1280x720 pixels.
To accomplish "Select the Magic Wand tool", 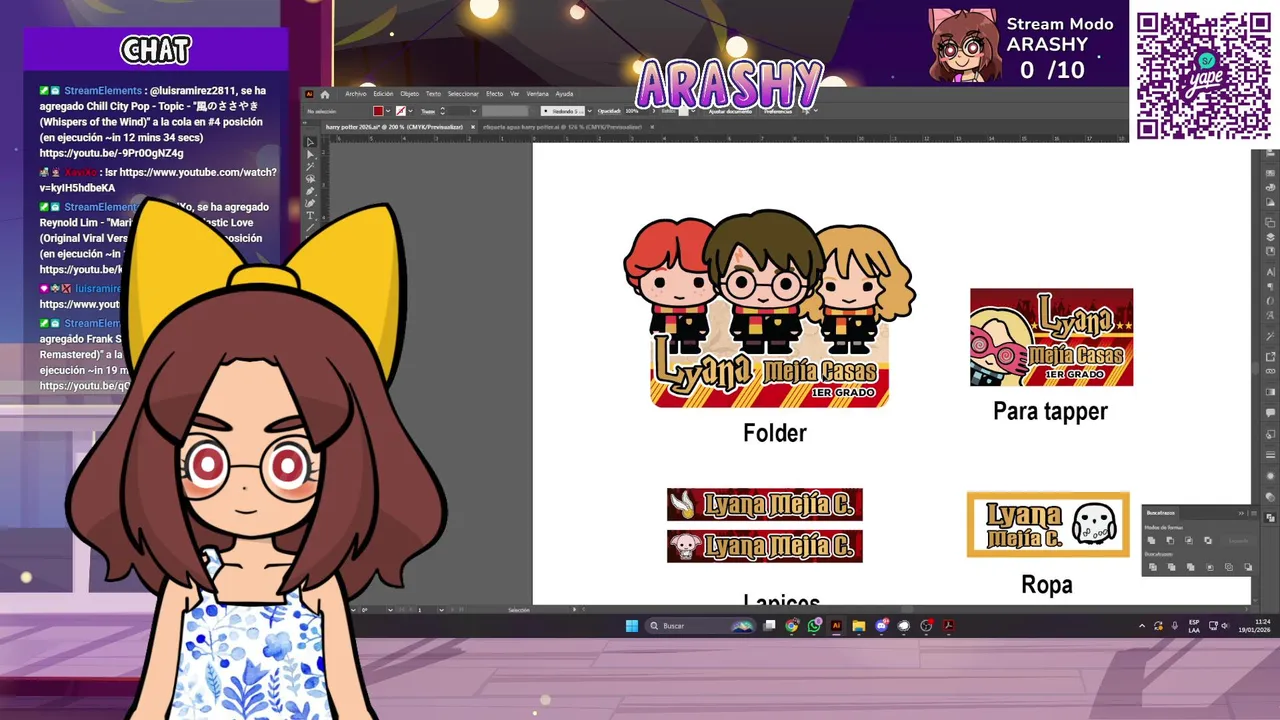I will pos(310,167).
